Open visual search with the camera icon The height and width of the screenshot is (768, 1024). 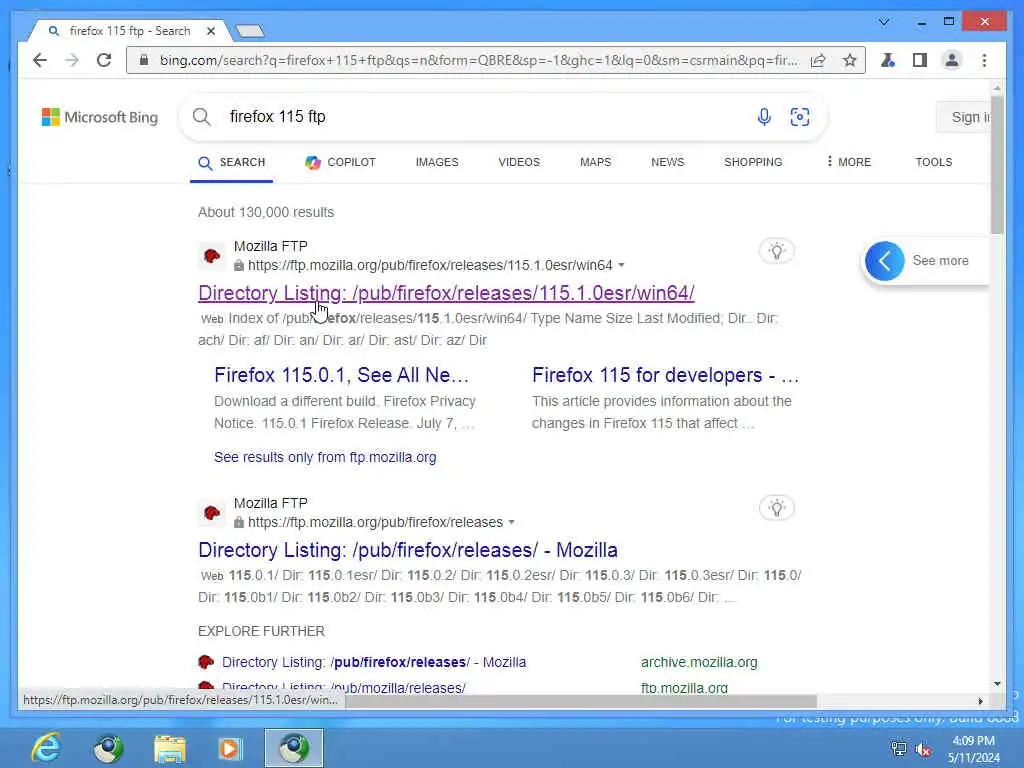point(800,117)
